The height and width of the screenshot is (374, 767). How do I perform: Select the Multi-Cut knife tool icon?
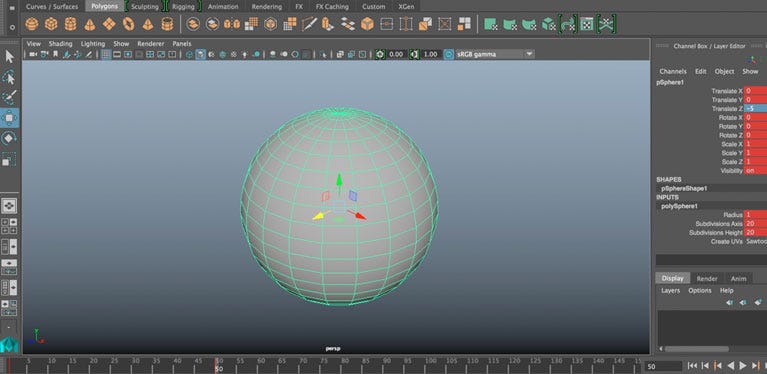click(x=309, y=24)
